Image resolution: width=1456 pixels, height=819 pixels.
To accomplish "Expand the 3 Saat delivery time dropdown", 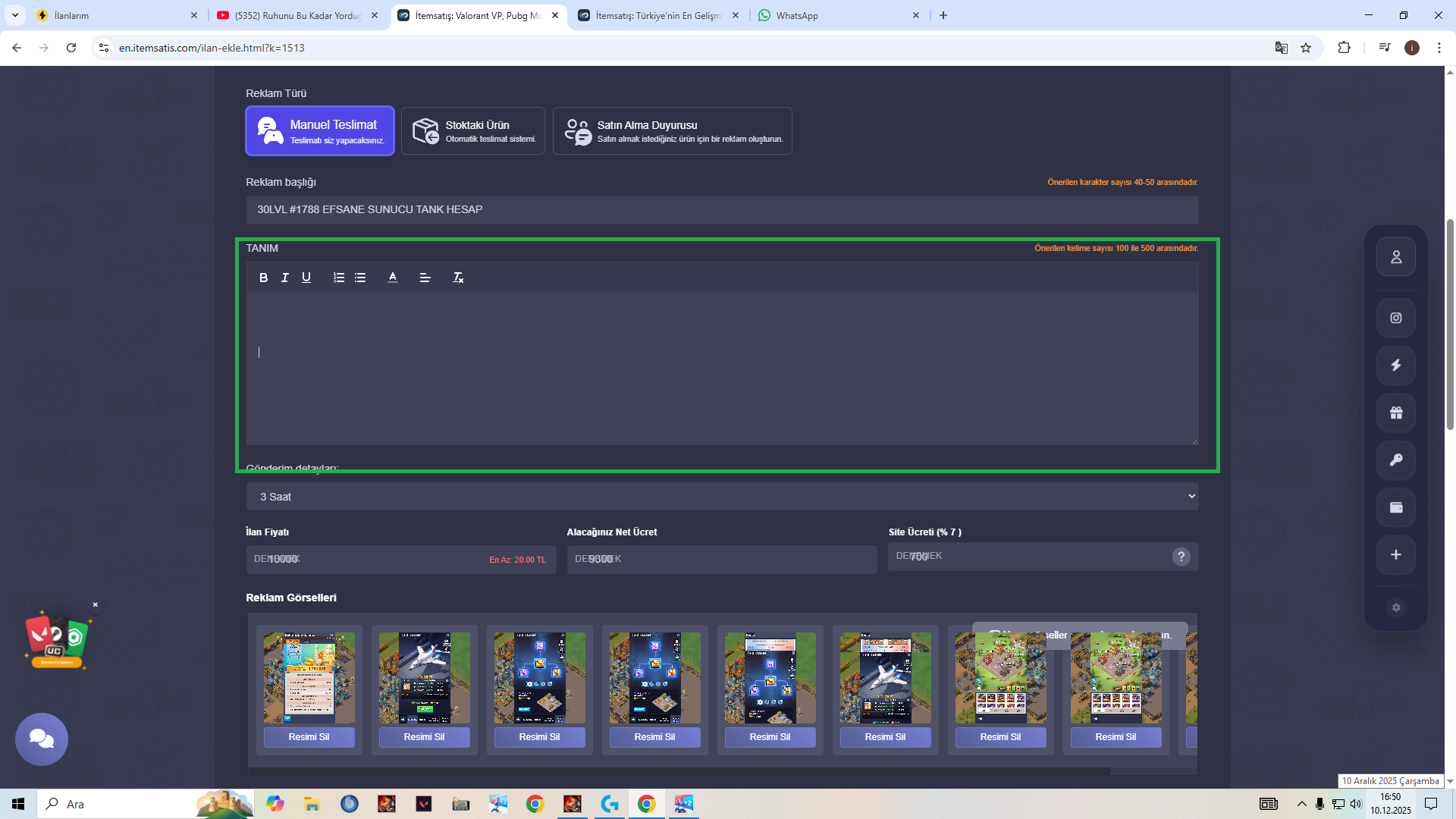I will [x=722, y=497].
